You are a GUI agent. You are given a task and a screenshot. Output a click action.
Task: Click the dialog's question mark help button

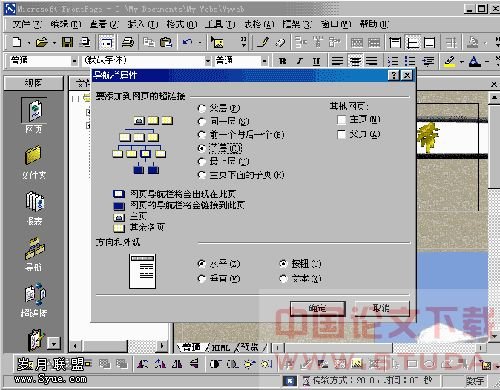(x=394, y=75)
